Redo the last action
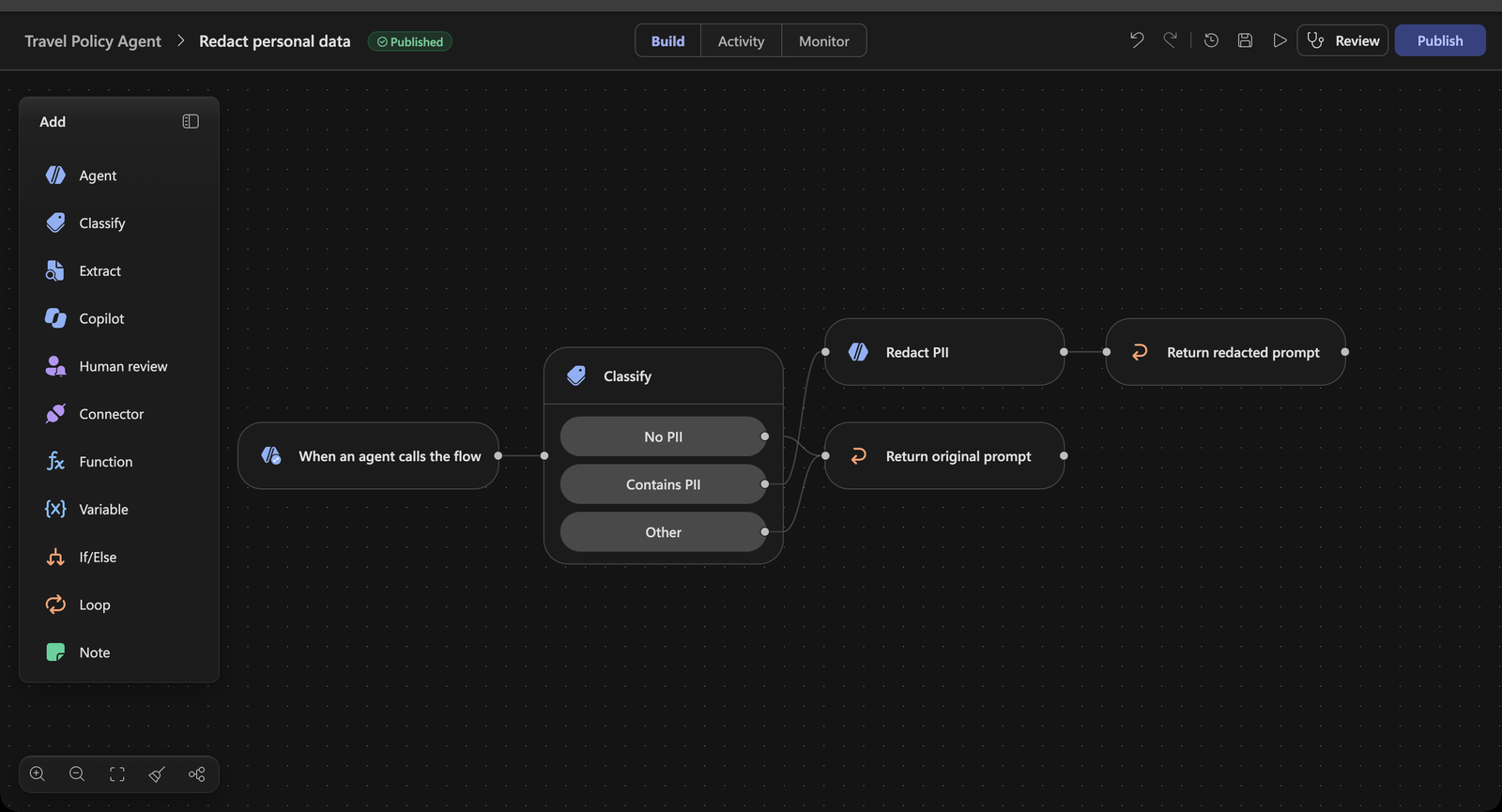The width and height of the screenshot is (1502, 812). (x=1170, y=40)
